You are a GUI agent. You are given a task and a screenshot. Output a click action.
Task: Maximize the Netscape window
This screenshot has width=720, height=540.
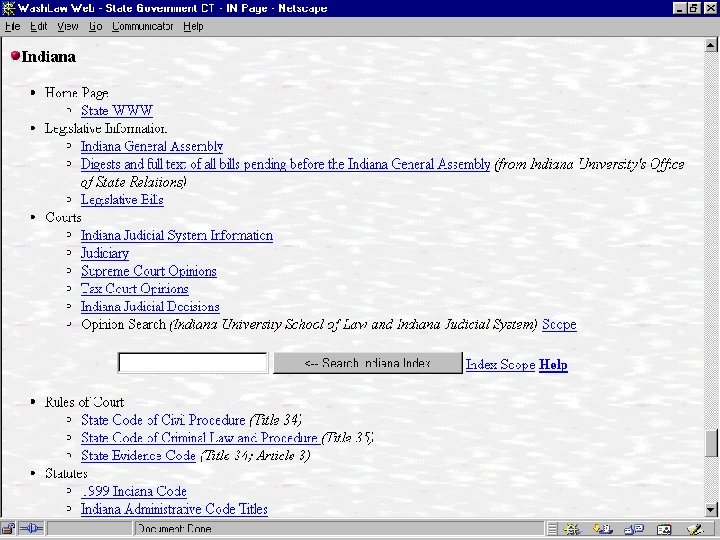(694, 8)
